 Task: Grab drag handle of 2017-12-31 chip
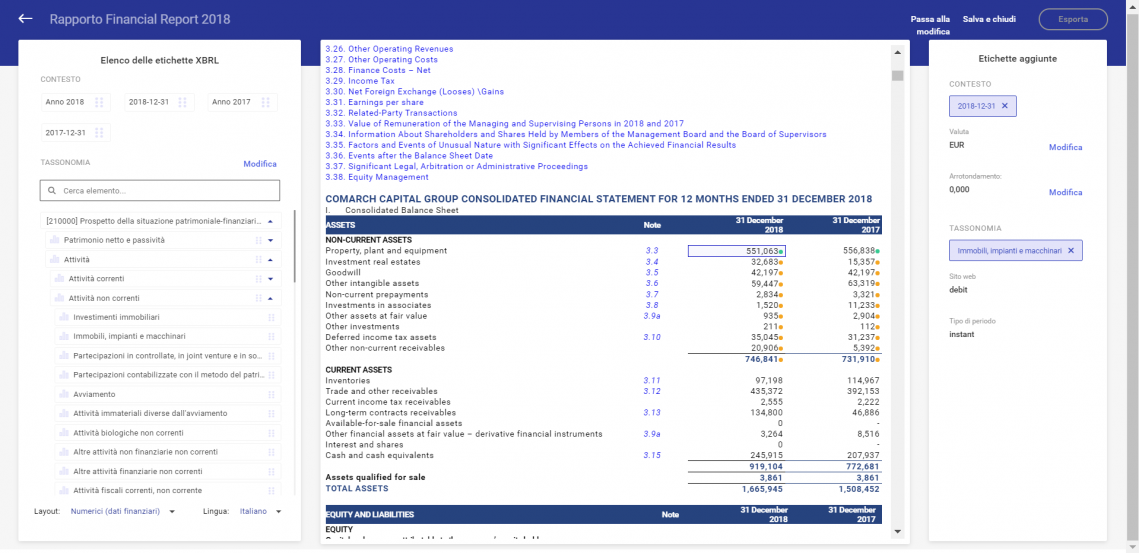[99, 133]
